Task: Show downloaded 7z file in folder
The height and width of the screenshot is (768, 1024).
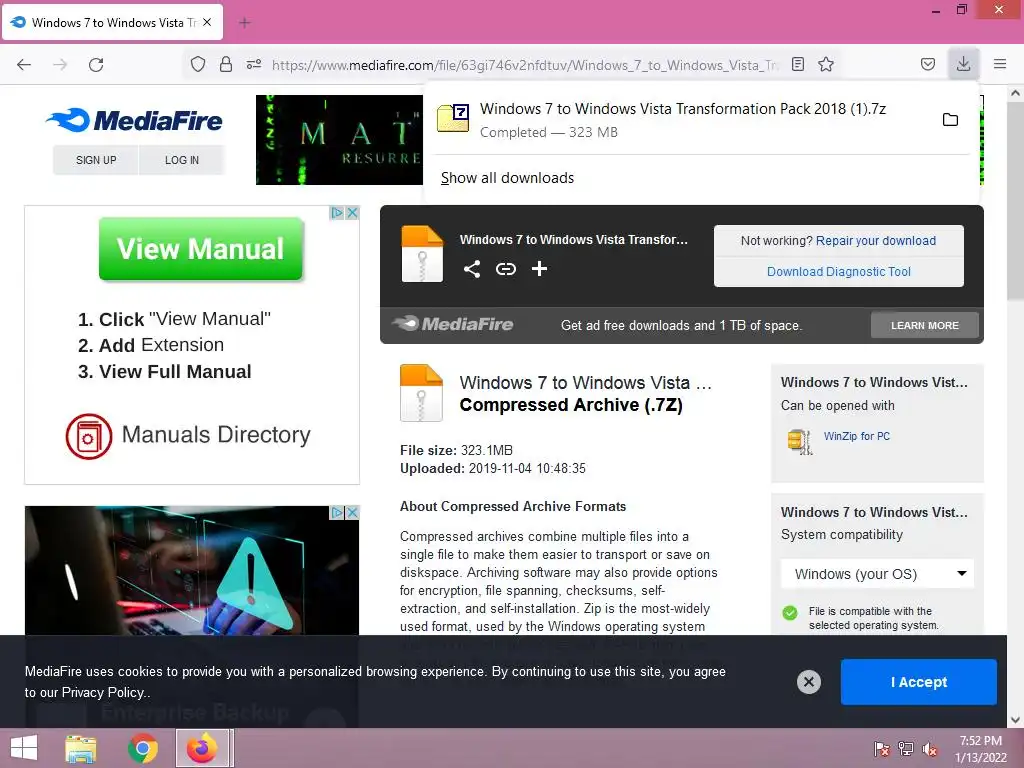Action: [x=950, y=120]
